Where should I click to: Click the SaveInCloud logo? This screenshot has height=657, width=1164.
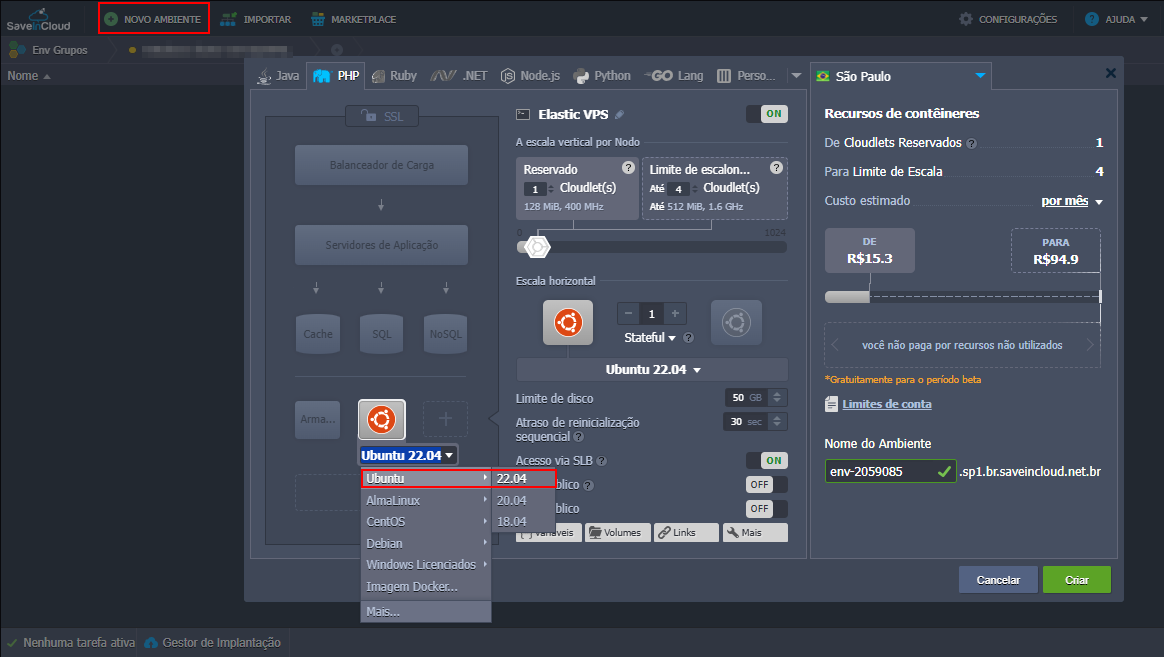(39, 19)
